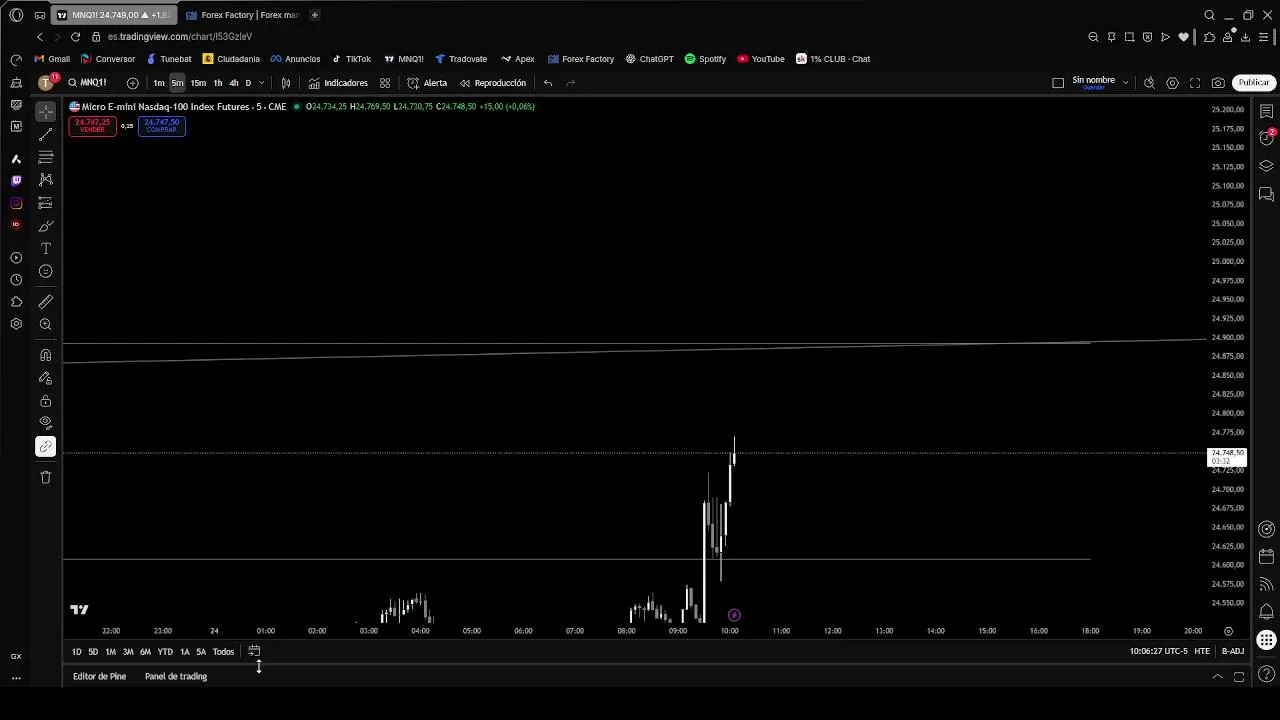Screen dimensions: 1280x720
Task: Open the forecasting and measurement tools
Action: pos(45,203)
